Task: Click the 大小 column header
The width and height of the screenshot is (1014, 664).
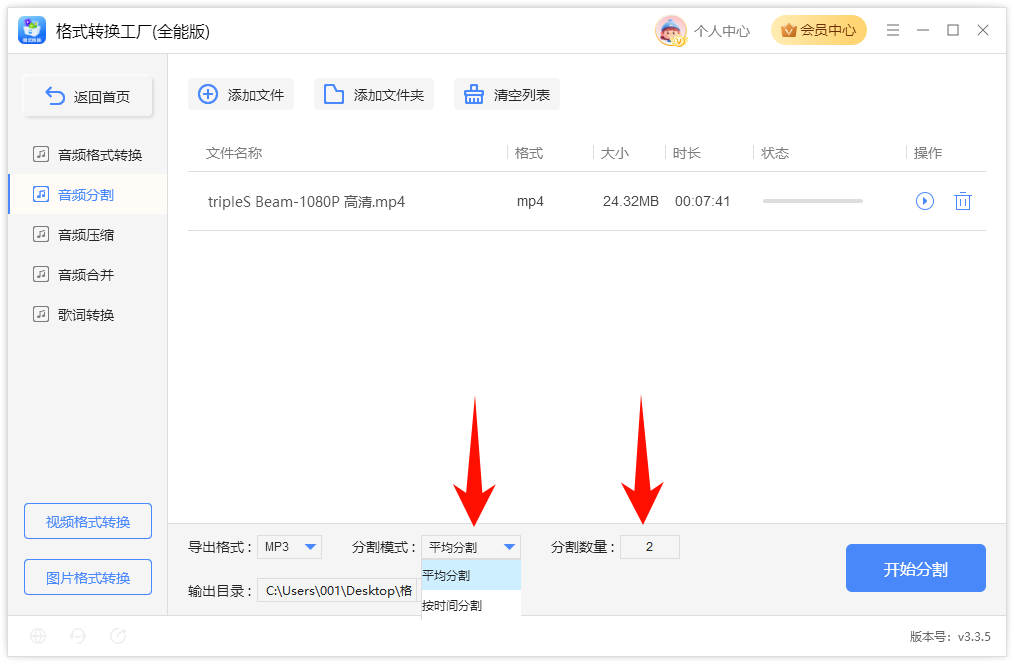Action: (x=614, y=153)
